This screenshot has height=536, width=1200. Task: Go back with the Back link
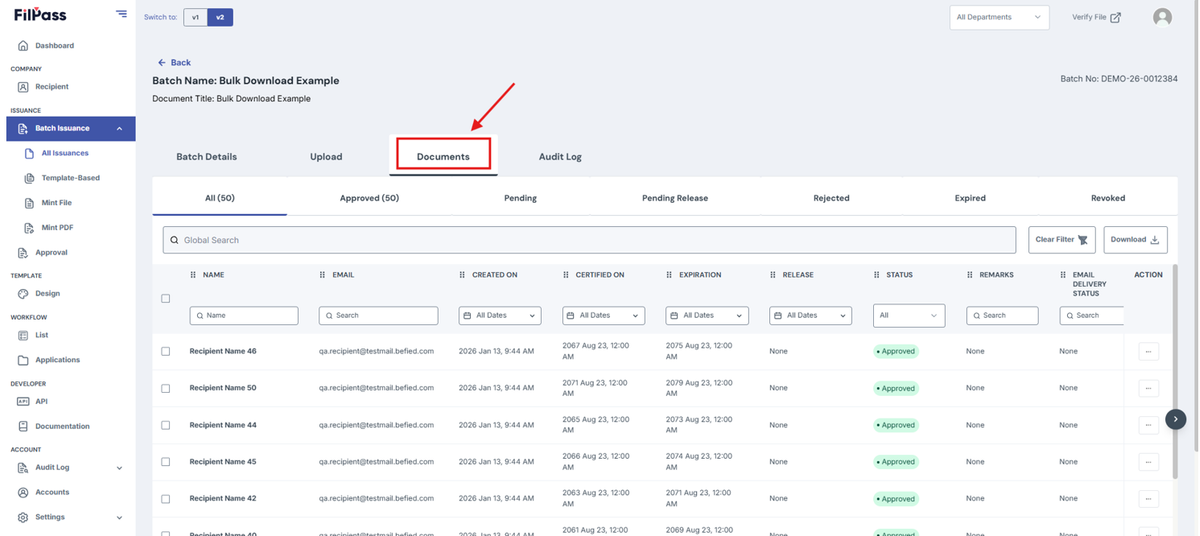174,62
